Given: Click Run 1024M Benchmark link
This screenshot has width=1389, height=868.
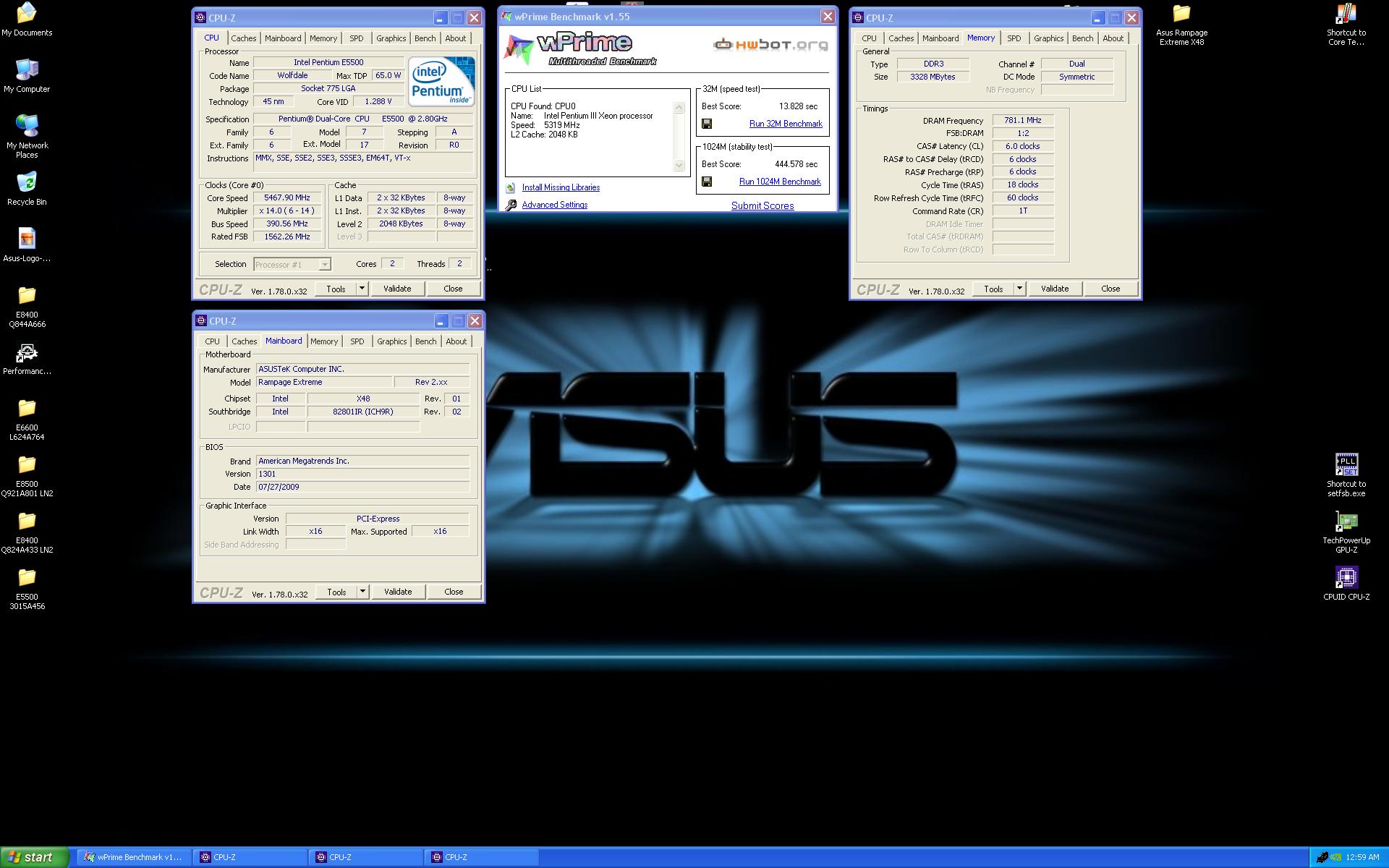Looking at the screenshot, I should (x=780, y=182).
